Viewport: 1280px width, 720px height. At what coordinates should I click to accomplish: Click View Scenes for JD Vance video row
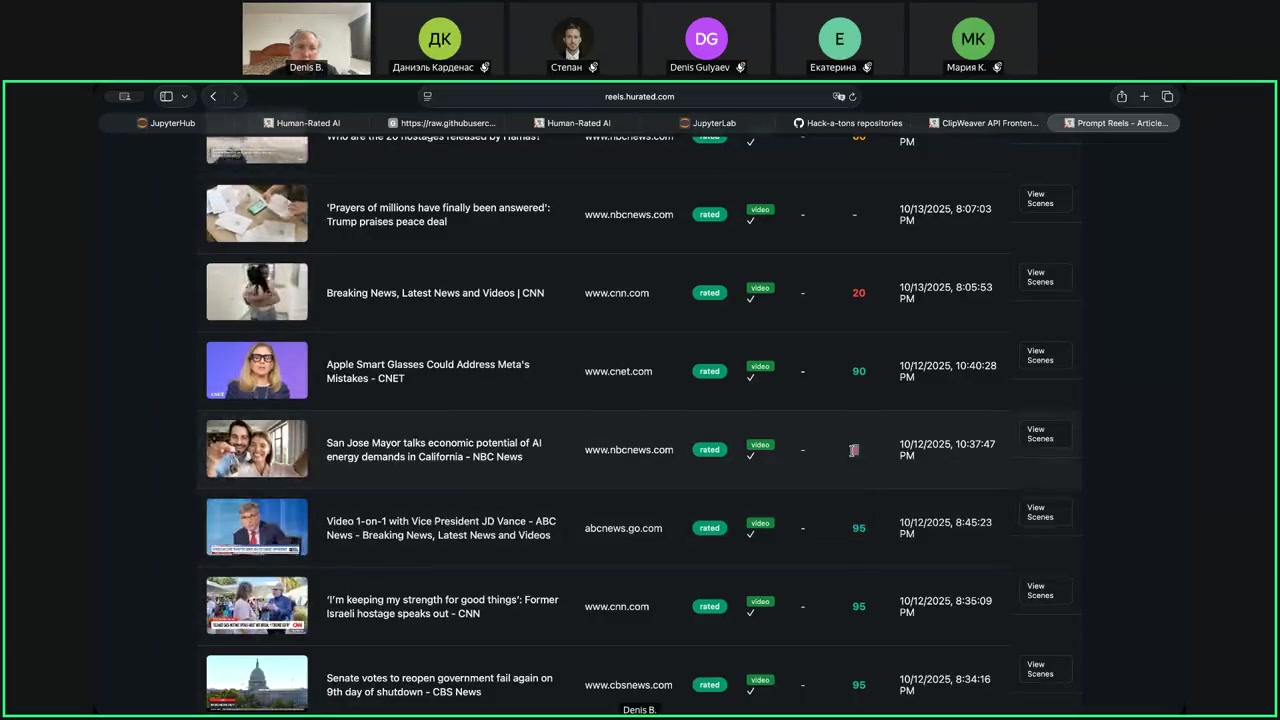point(1040,513)
